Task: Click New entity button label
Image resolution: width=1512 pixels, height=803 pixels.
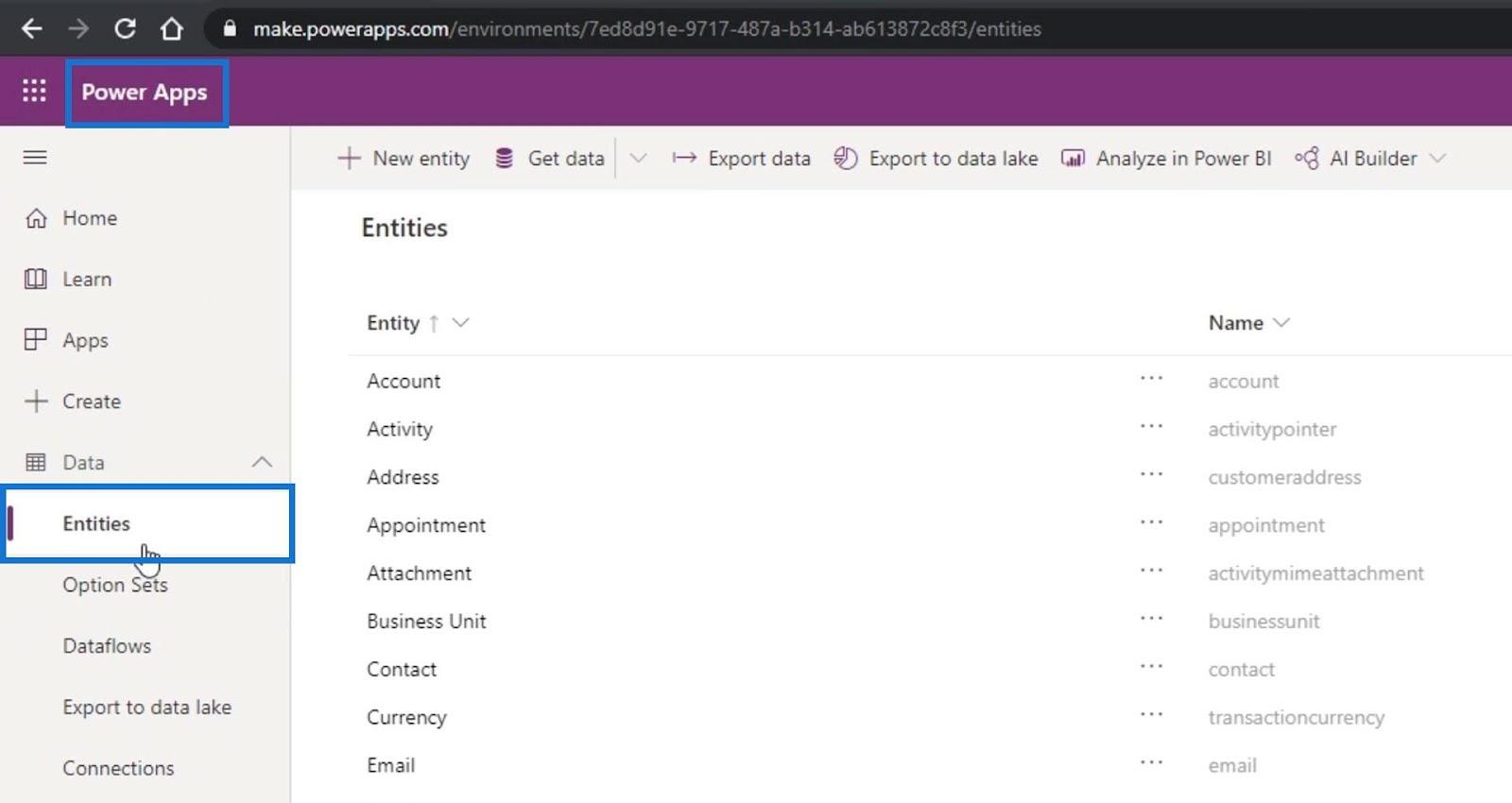Action: pyautogui.click(x=421, y=158)
